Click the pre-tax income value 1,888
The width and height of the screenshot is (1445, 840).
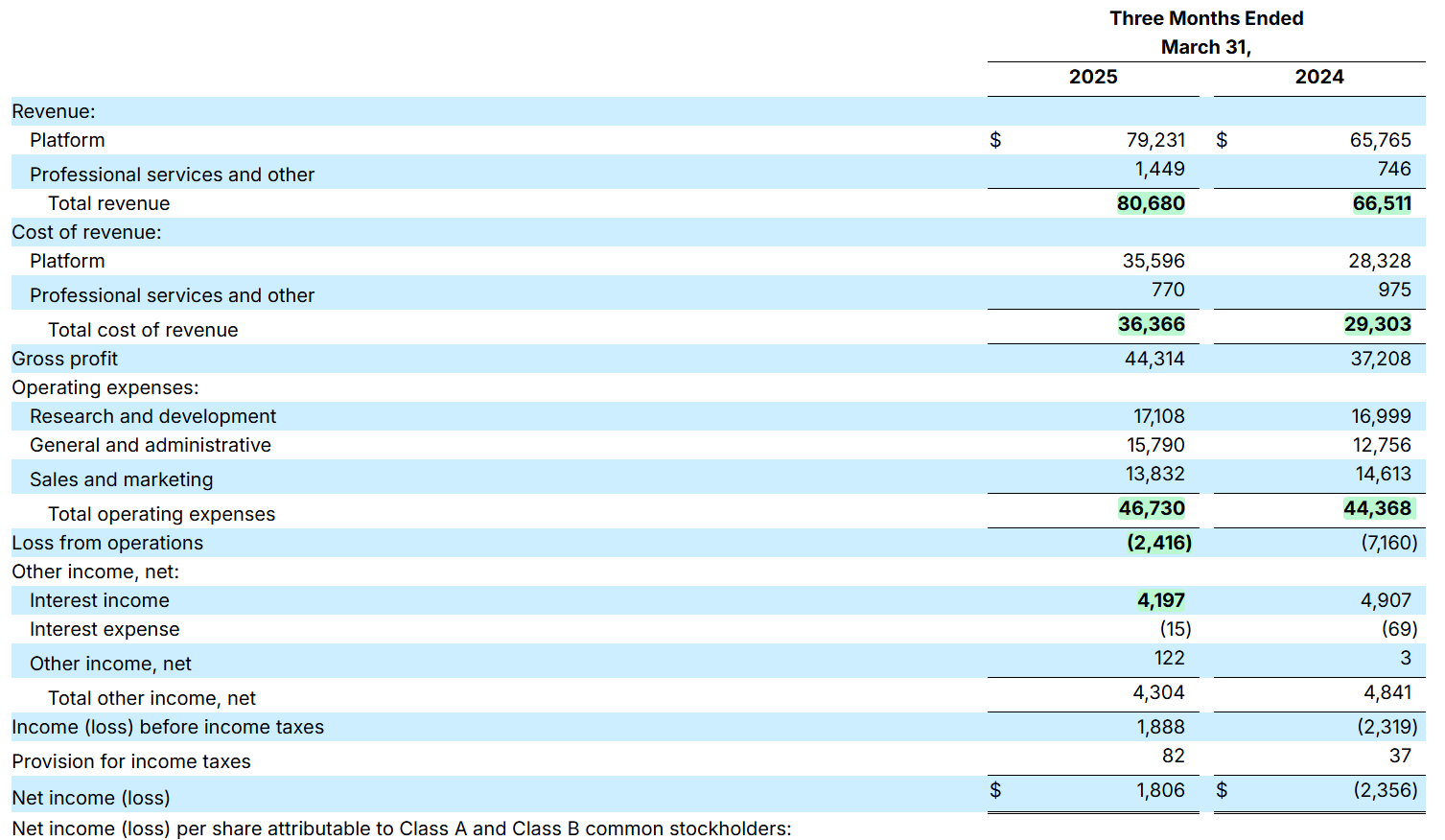coord(1161,727)
